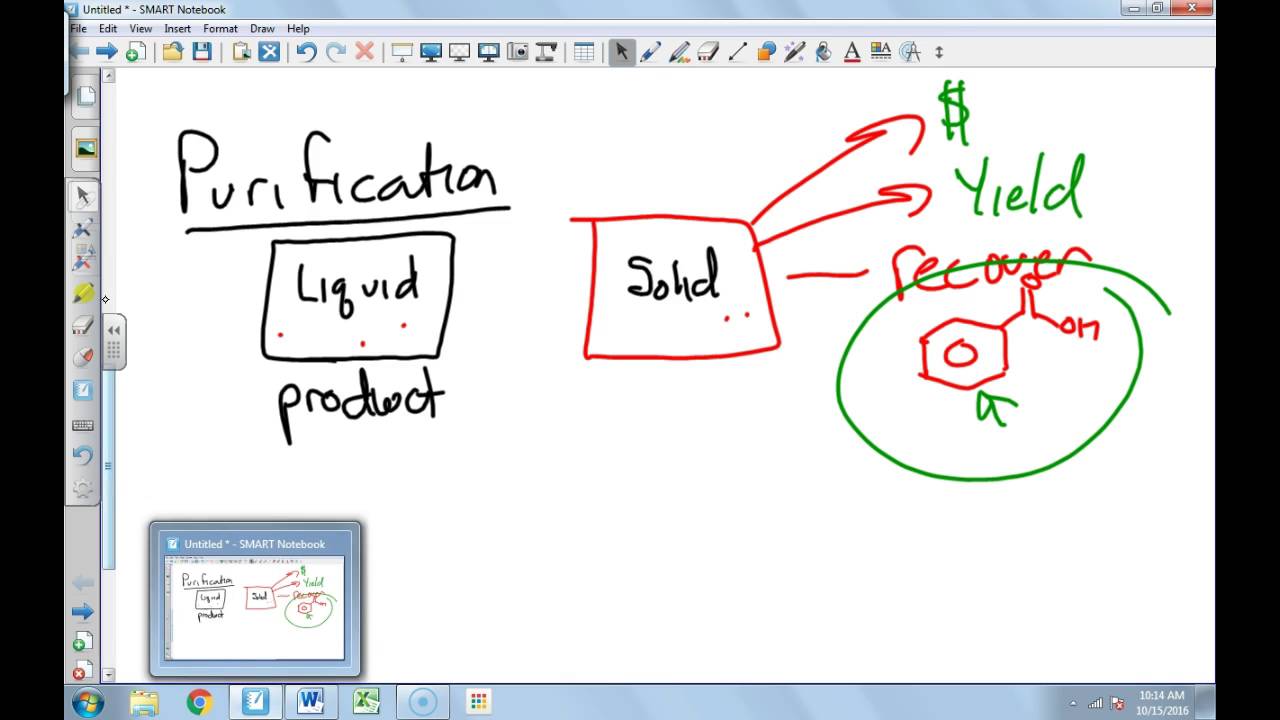Enable Transparent Background mode icon
Viewport: 1280px width, 720px height.
pos(460,52)
